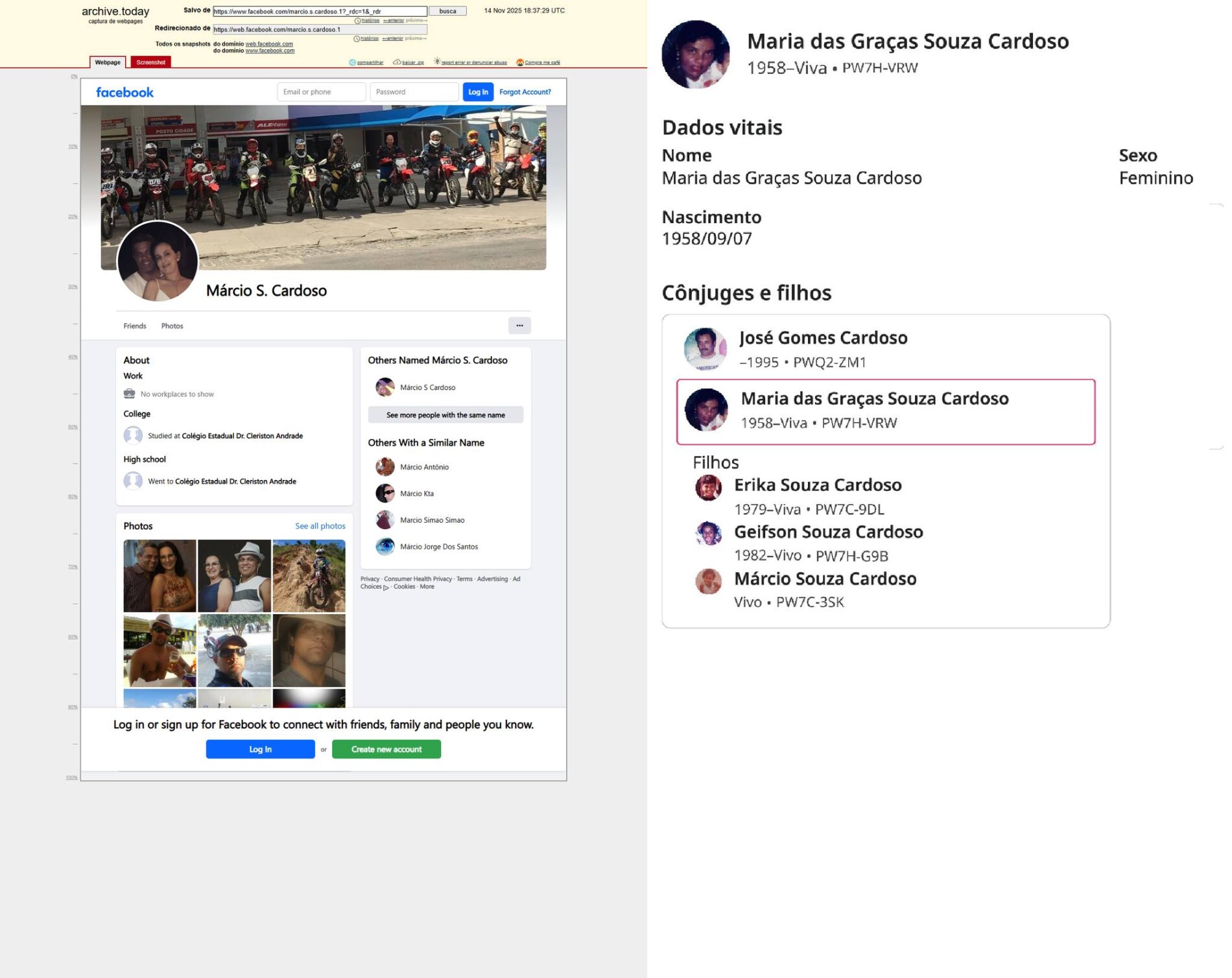Viewport: 1232px width, 978px height.
Task: Click Márcio António's avatar in similar names
Action: click(x=385, y=467)
